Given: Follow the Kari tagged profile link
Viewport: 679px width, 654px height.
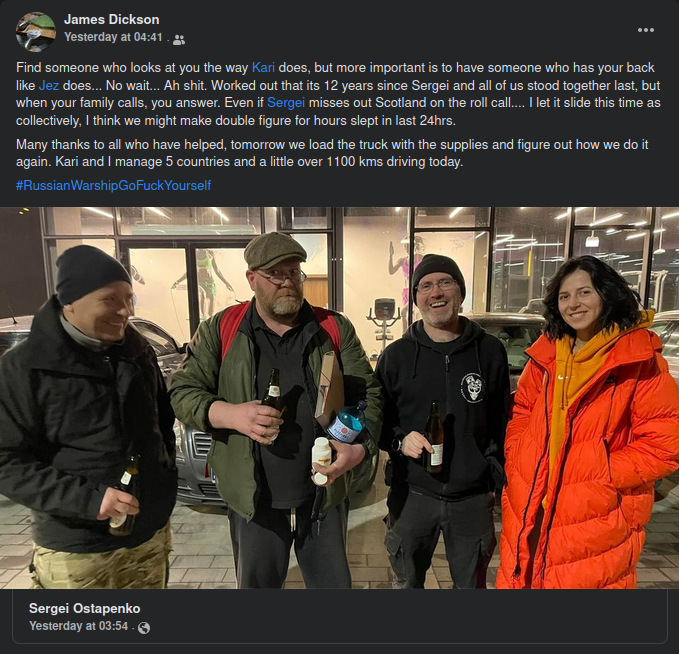Looking at the screenshot, I should coord(263,68).
